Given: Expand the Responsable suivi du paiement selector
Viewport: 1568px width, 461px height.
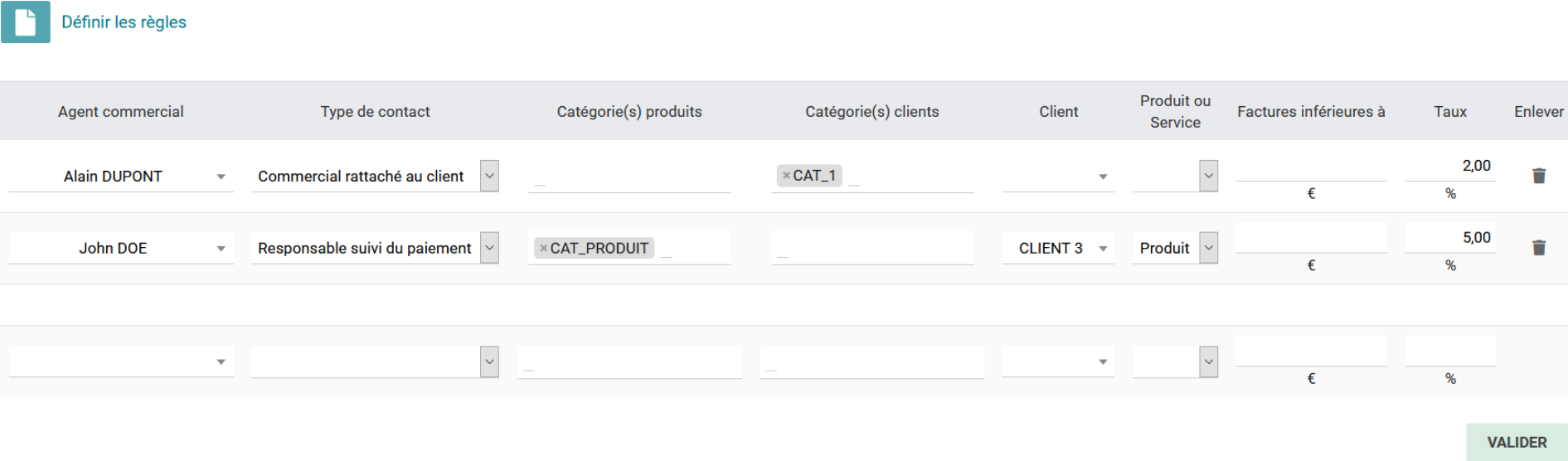Looking at the screenshot, I should (489, 248).
